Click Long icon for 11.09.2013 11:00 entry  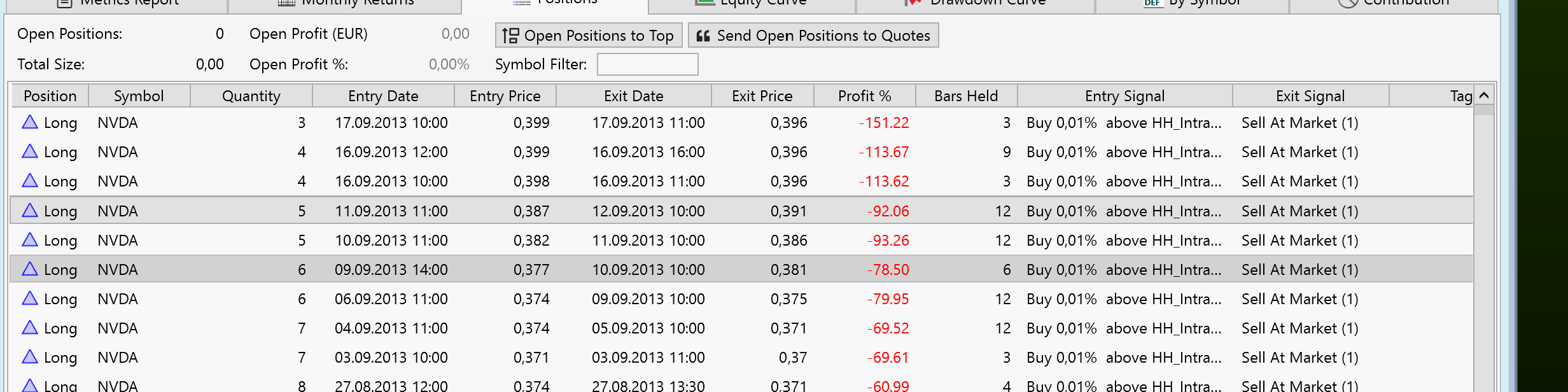tap(30, 211)
